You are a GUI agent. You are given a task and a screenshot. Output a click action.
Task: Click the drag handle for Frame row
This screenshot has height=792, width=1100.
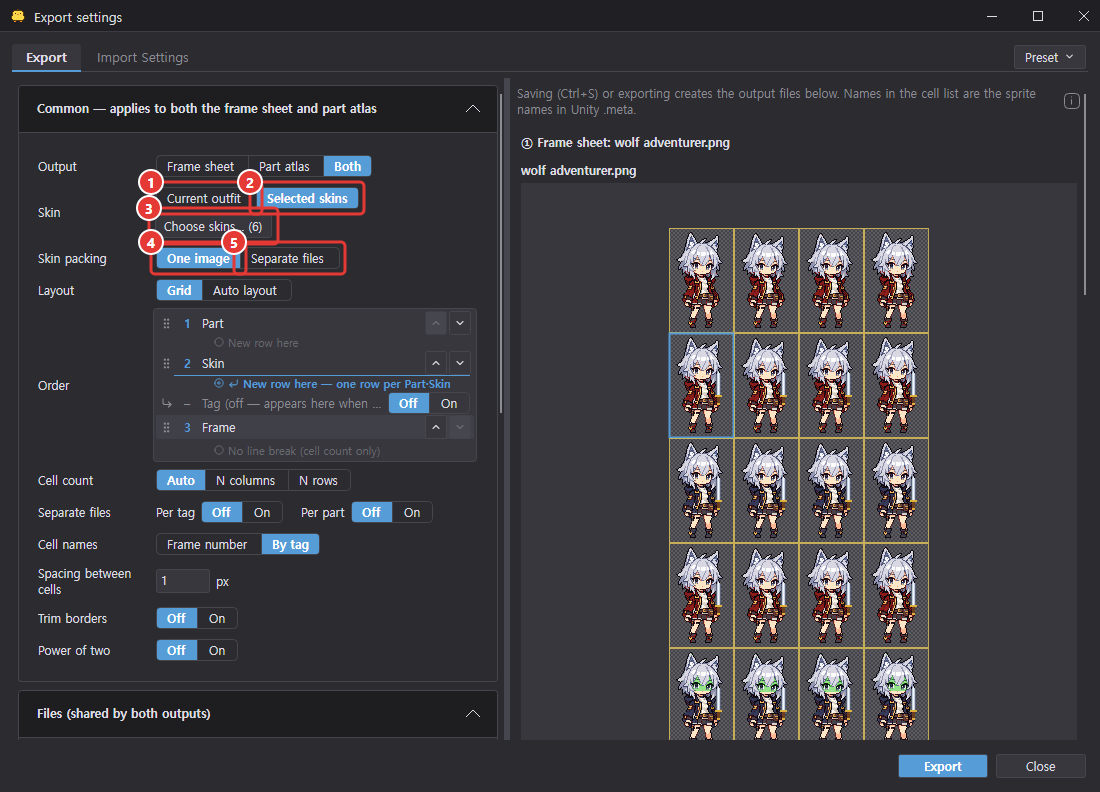tap(166, 427)
